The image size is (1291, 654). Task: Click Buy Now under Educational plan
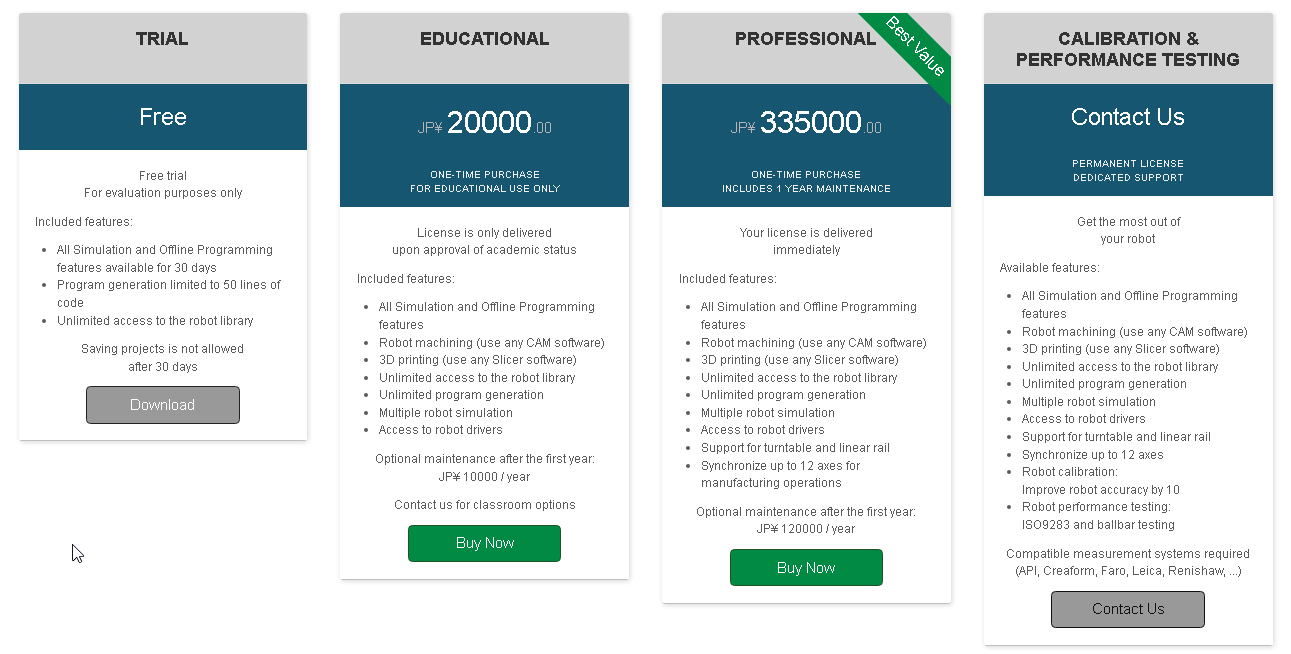[484, 543]
